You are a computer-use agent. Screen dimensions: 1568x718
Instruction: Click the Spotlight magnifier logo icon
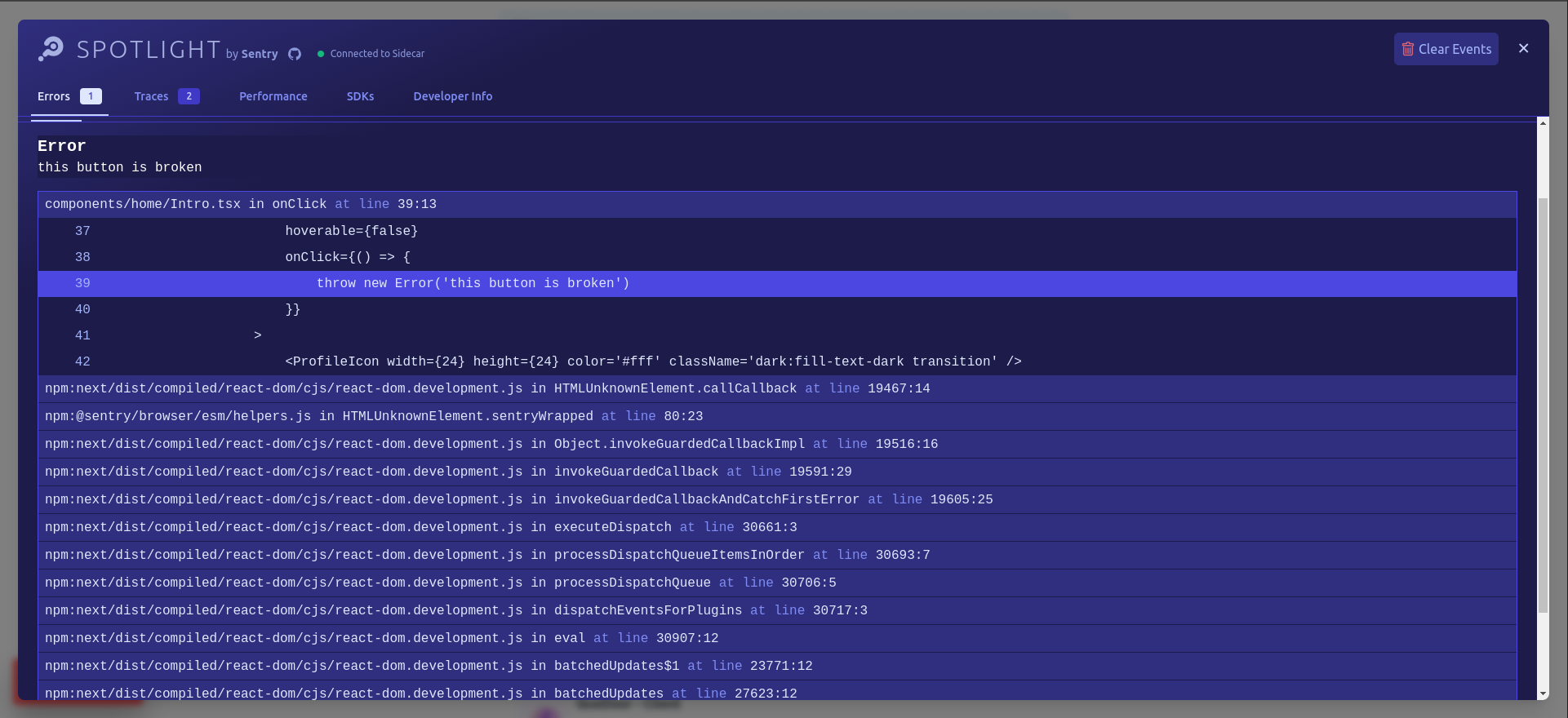pos(51,49)
